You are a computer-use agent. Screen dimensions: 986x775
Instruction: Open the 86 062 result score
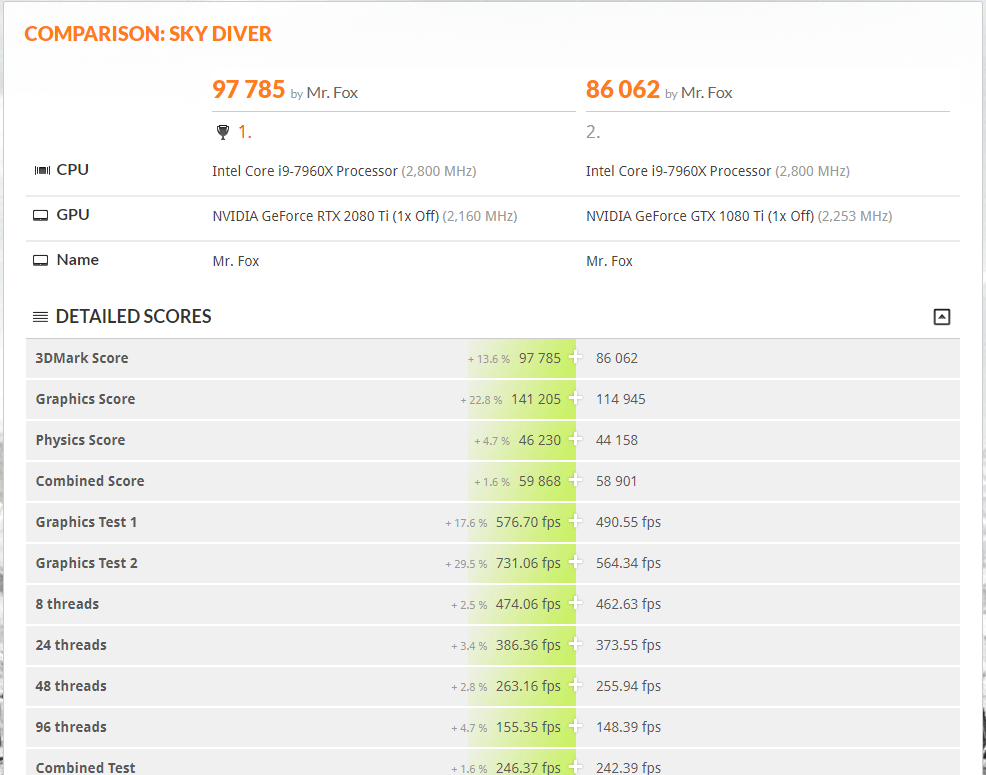point(623,90)
